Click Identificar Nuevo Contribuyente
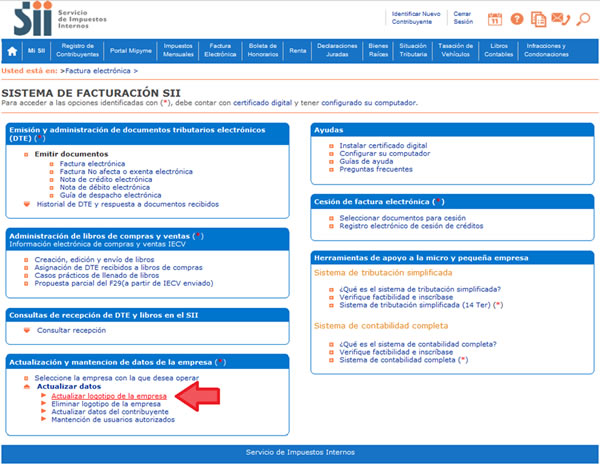600x465 pixels. (x=416, y=18)
